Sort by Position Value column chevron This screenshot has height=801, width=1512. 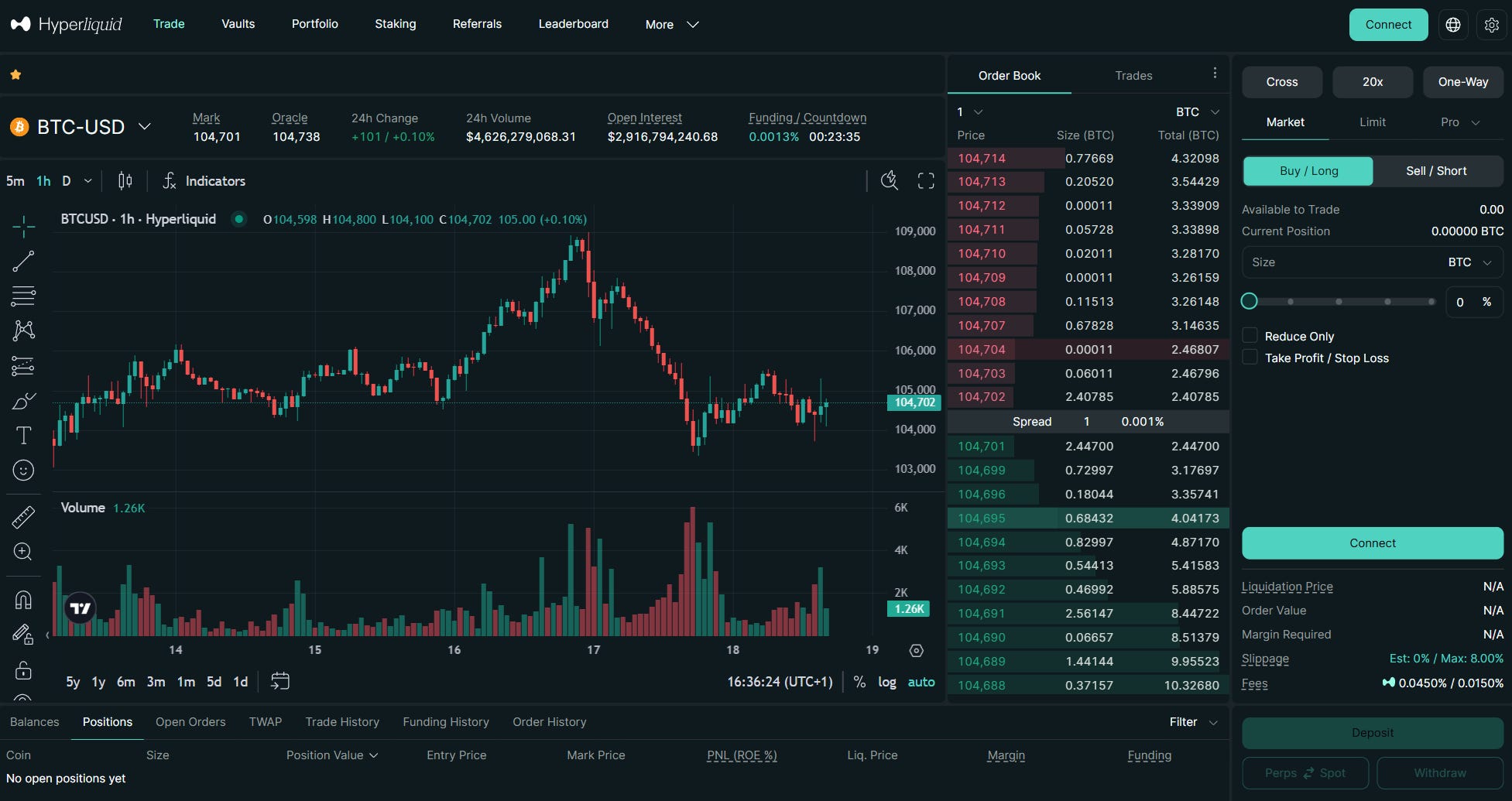[x=374, y=755]
